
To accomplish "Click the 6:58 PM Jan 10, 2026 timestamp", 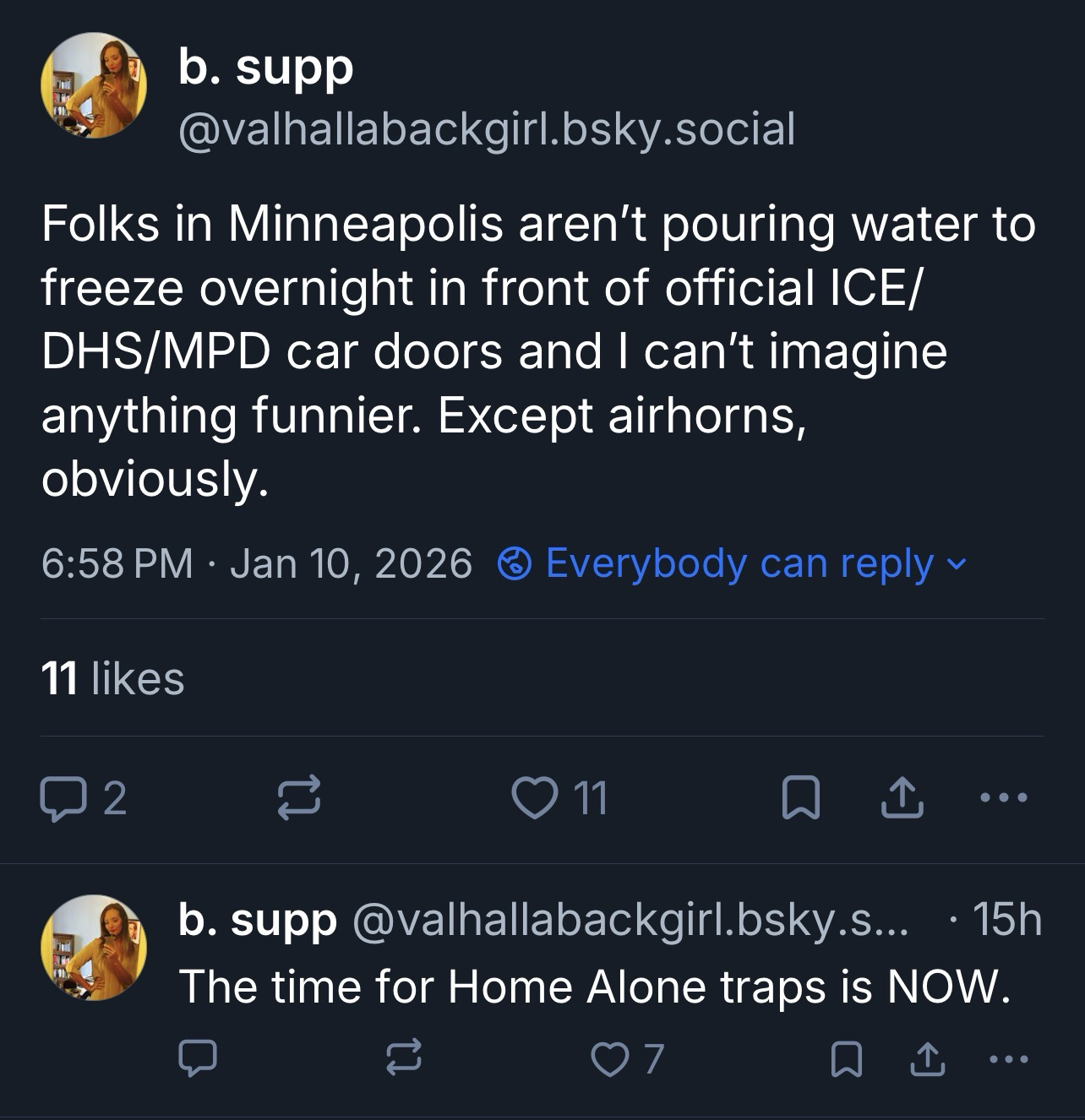I will pyautogui.click(x=257, y=563).
